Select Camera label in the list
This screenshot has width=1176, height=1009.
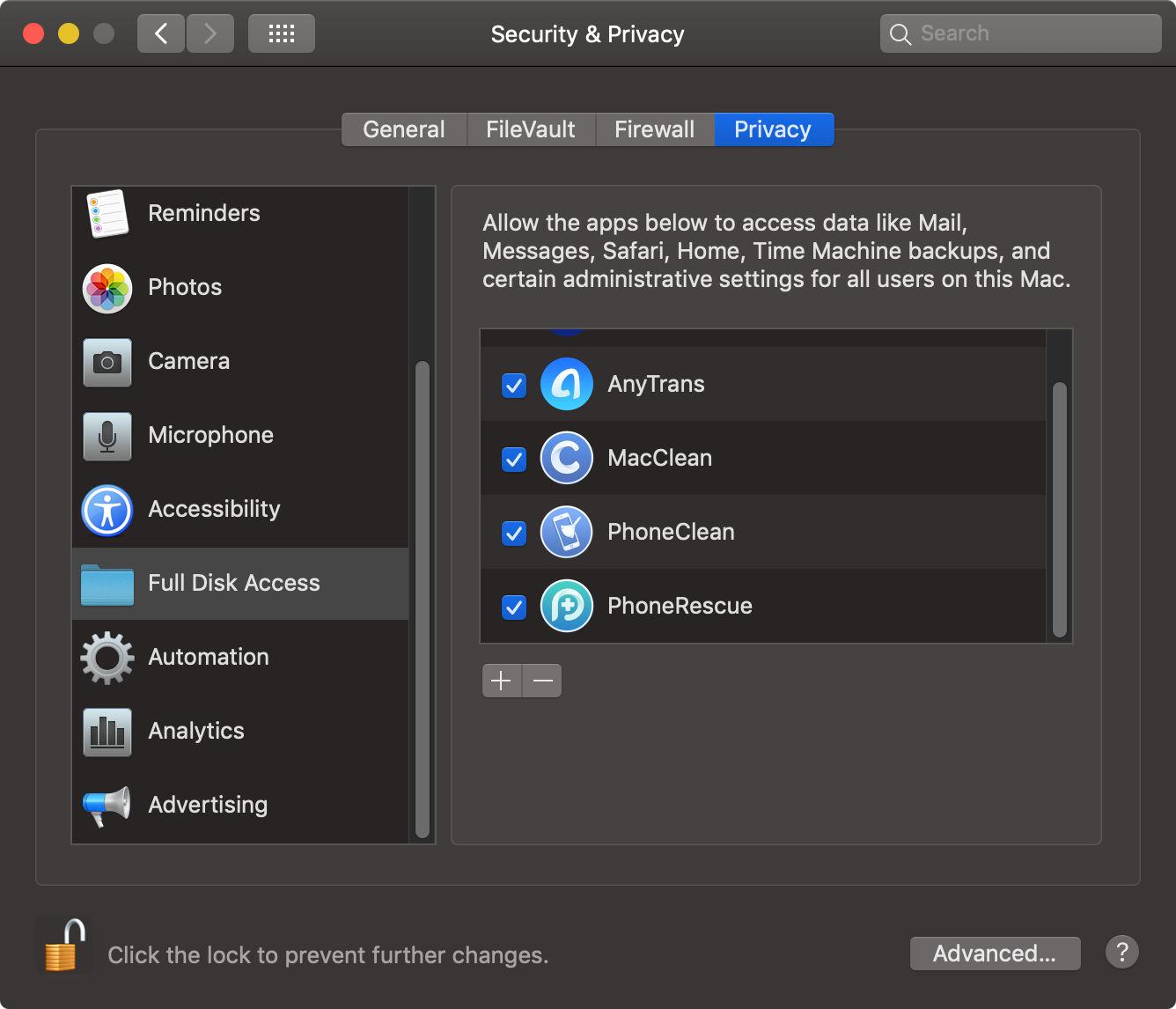189,361
